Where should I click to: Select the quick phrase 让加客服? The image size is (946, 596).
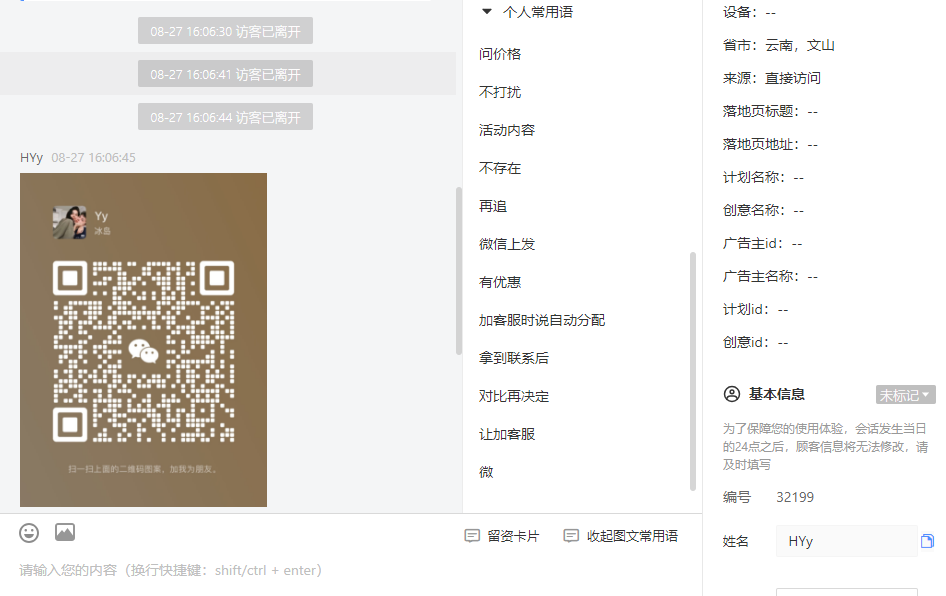(507, 434)
